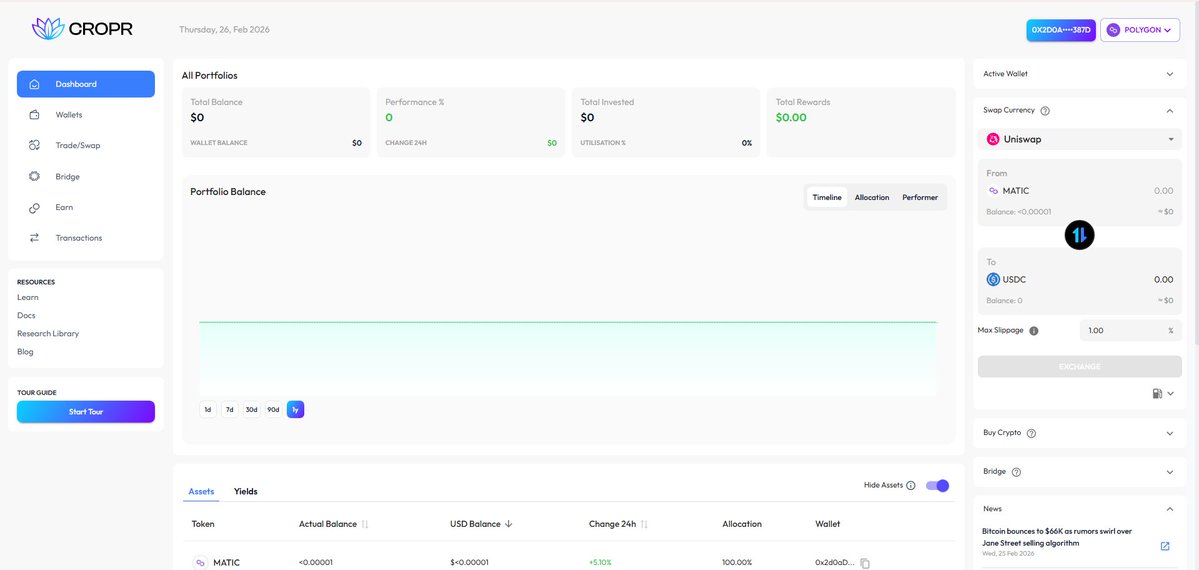Click the Uniswap pink logo icon
The width and height of the screenshot is (1199, 570).
[993, 139]
